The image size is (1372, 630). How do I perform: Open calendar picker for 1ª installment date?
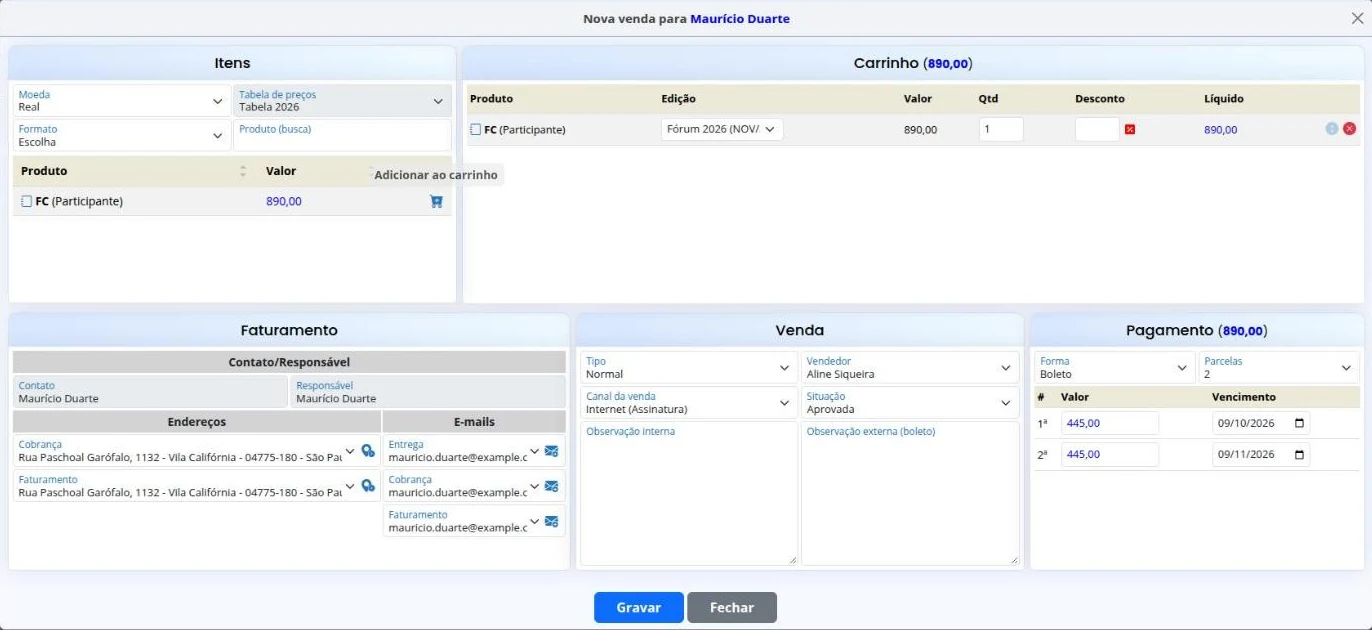coord(1299,423)
